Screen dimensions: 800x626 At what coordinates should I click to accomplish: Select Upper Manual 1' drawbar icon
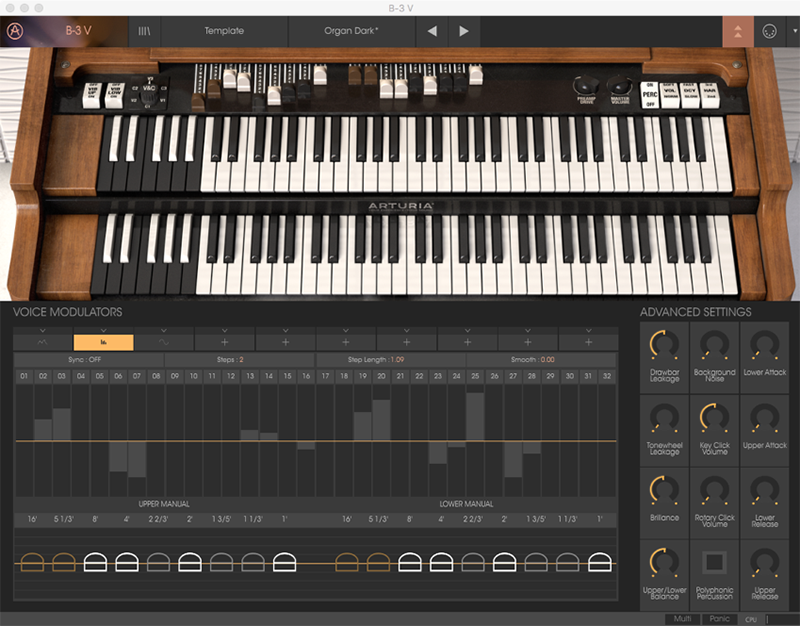(285, 562)
